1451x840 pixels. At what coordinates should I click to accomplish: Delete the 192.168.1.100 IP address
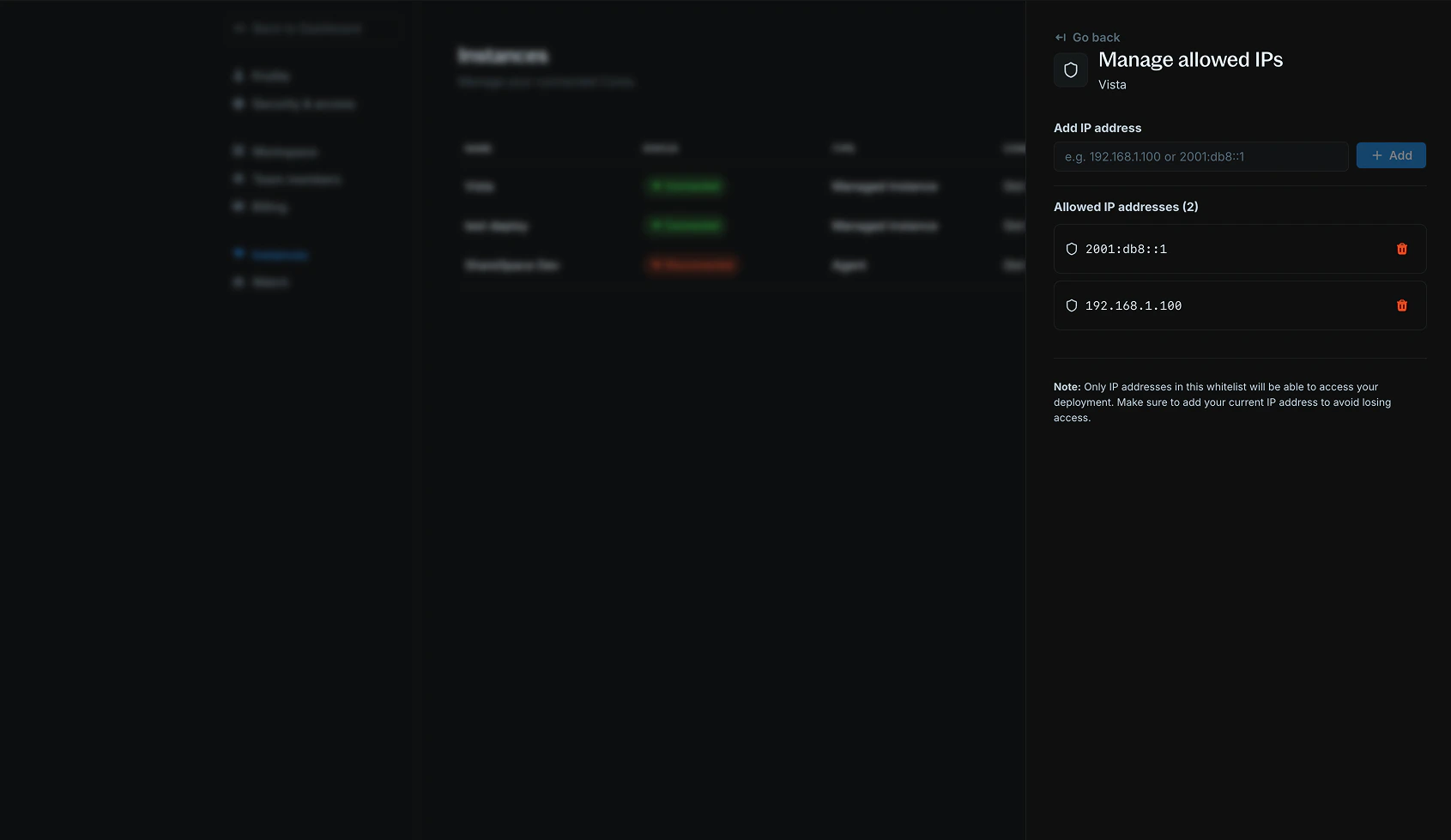pyautogui.click(x=1402, y=305)
